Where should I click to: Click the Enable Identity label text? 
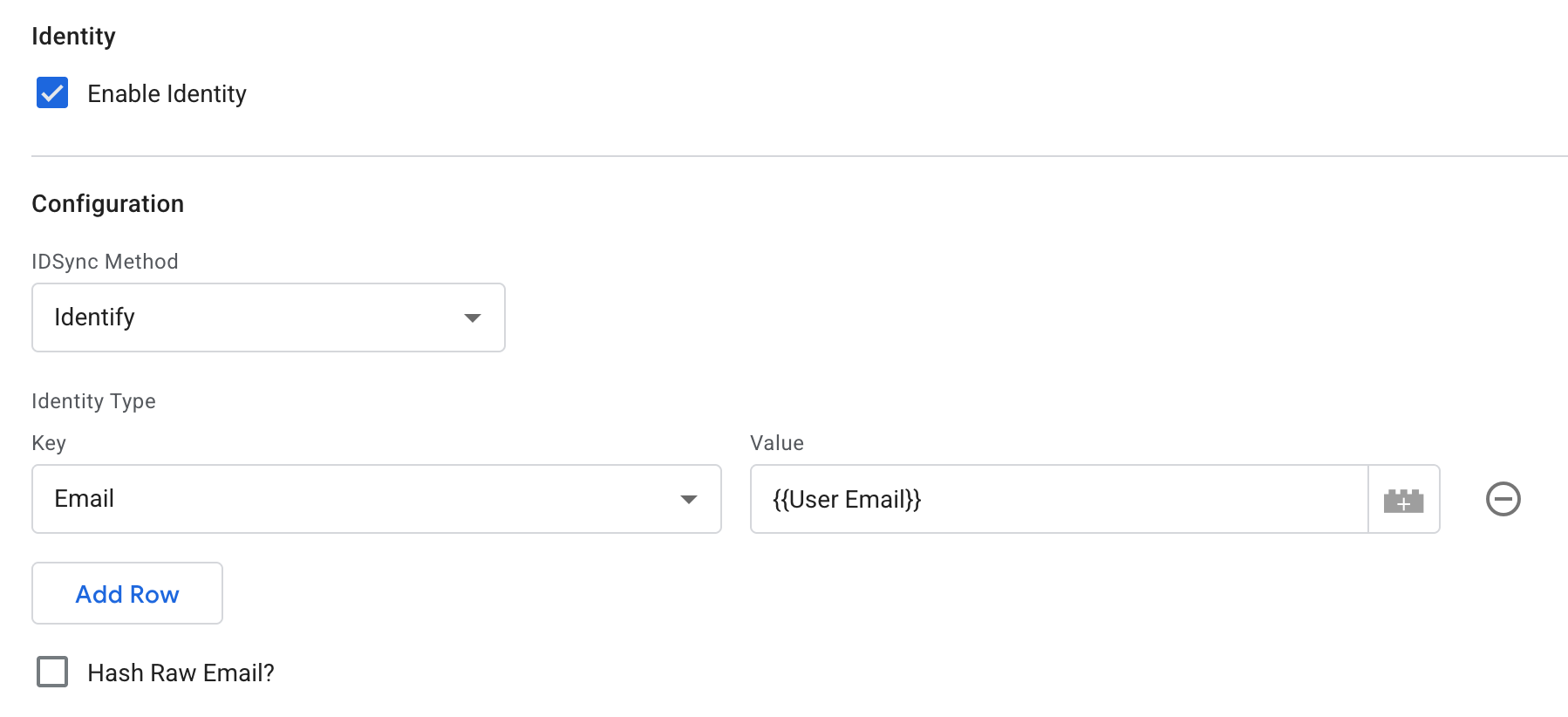click(167, 93)
